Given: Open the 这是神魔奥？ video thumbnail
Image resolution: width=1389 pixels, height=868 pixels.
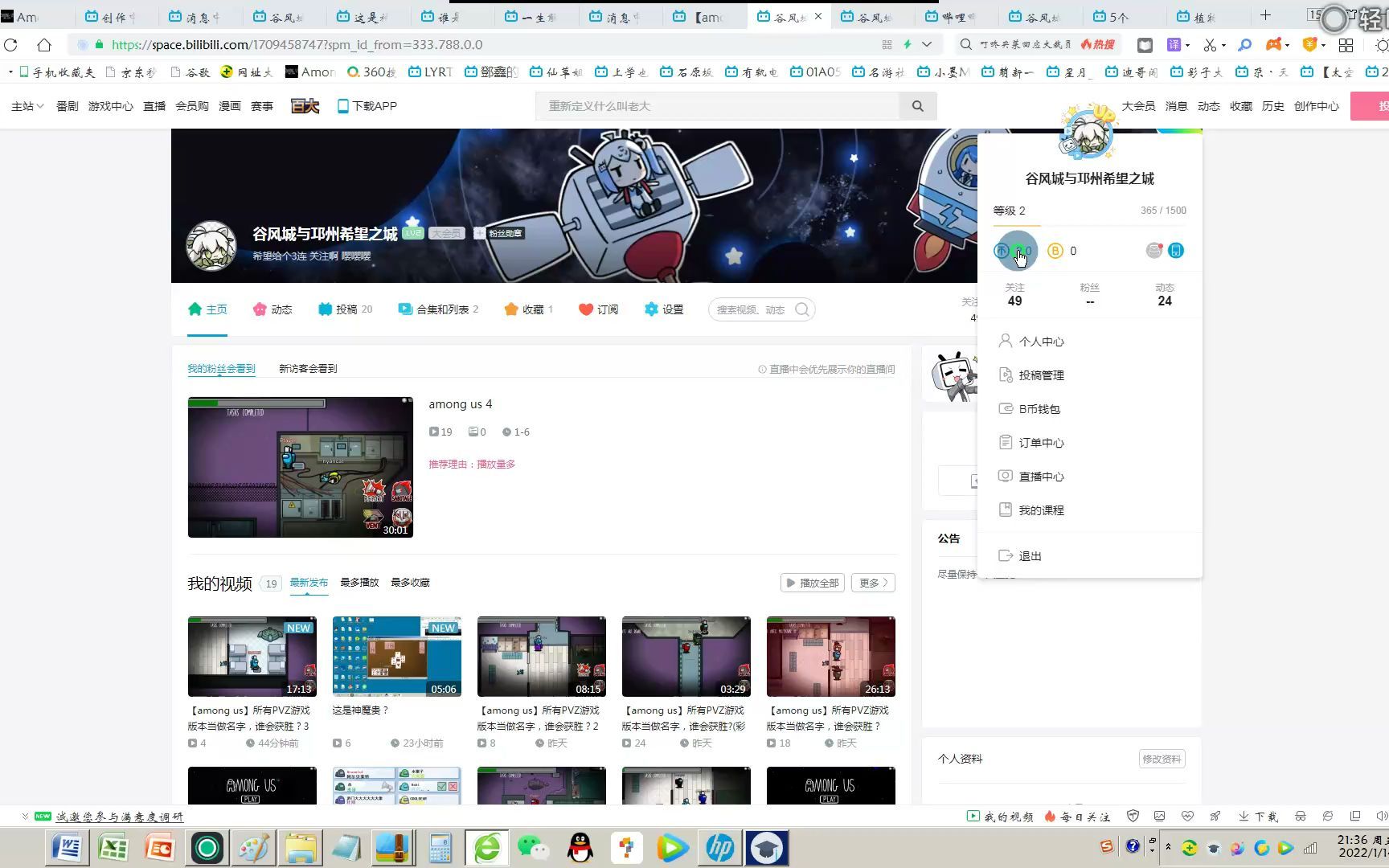Looking at the screenshot, I should coord(397,657).
